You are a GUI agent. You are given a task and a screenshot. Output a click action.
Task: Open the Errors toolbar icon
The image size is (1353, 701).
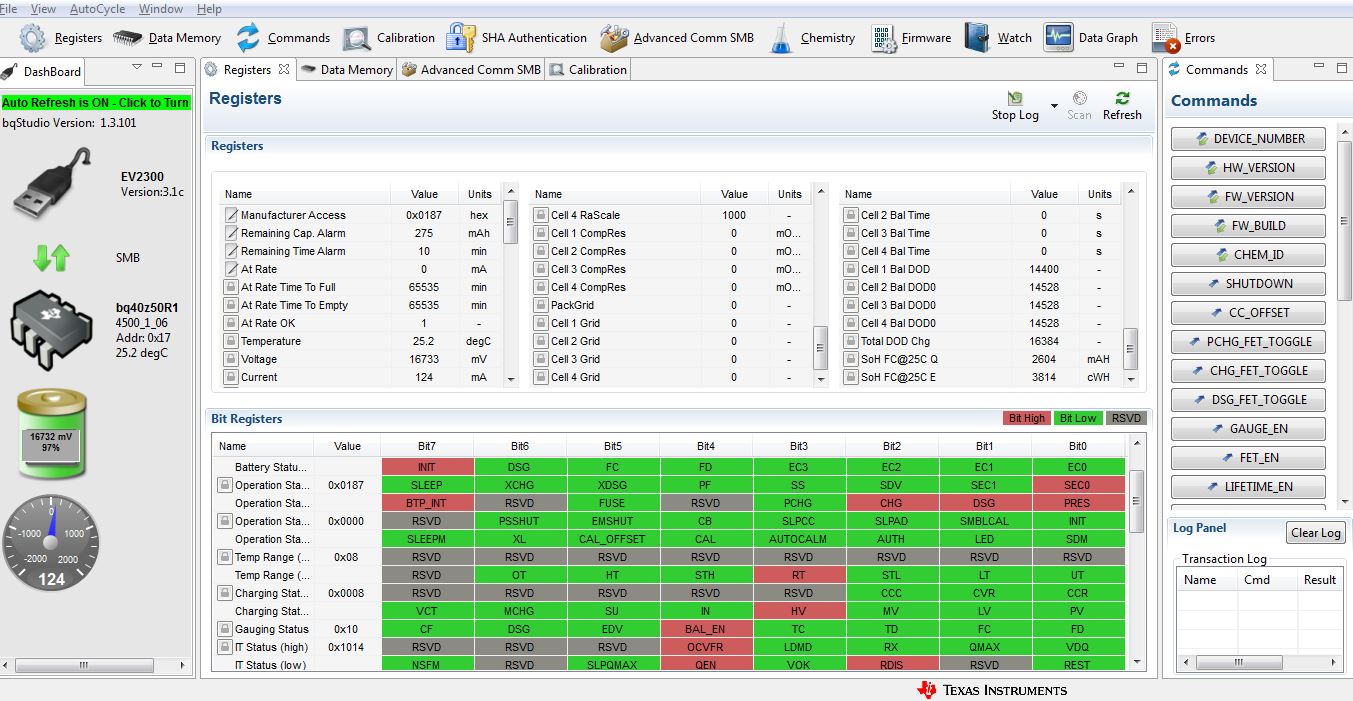pos(1165,38)
